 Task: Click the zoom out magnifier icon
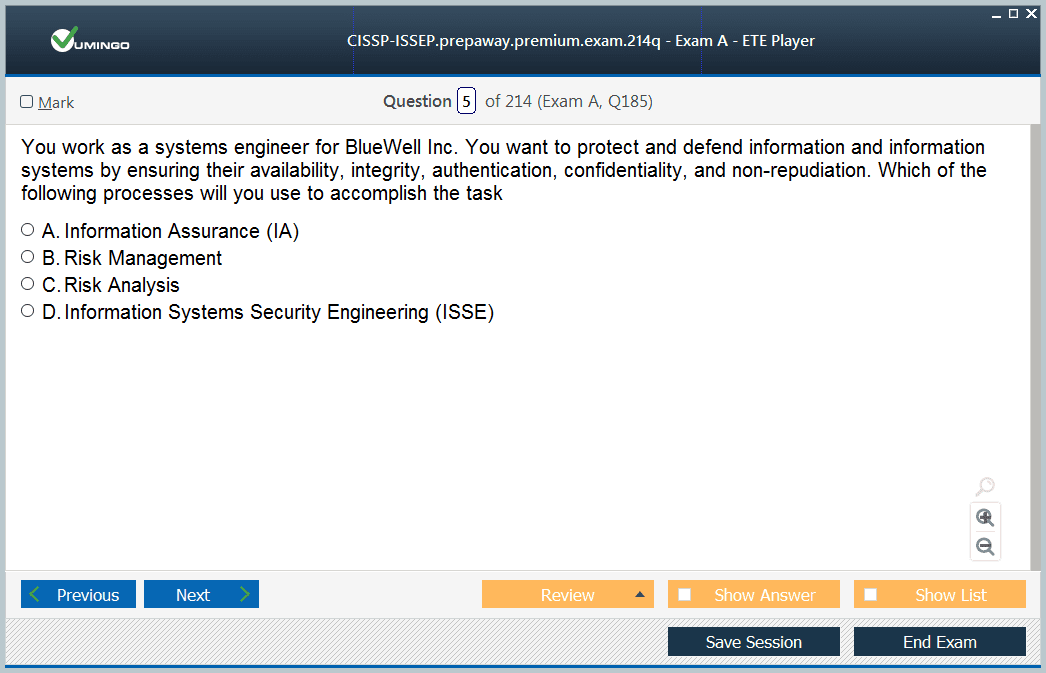pyautogui.click(x=985, y=546)
